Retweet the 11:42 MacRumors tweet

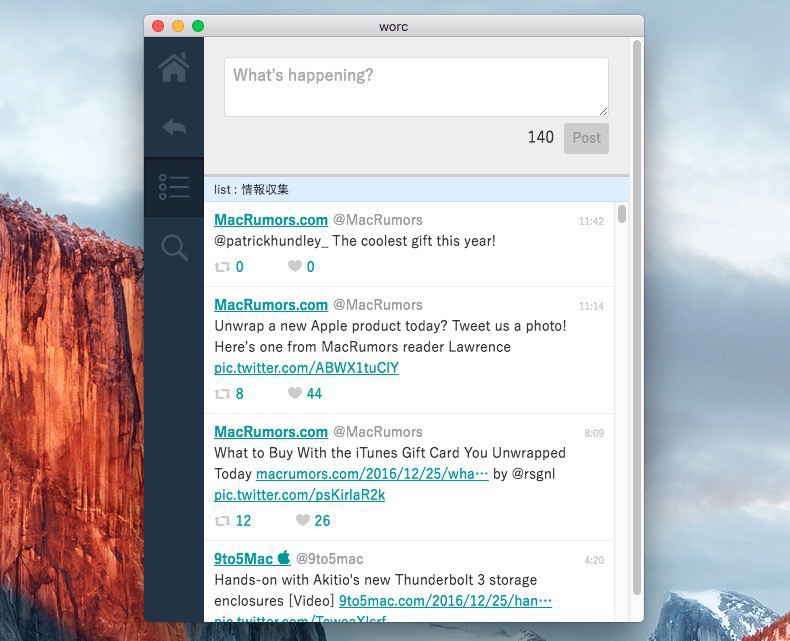pos(222,267)
